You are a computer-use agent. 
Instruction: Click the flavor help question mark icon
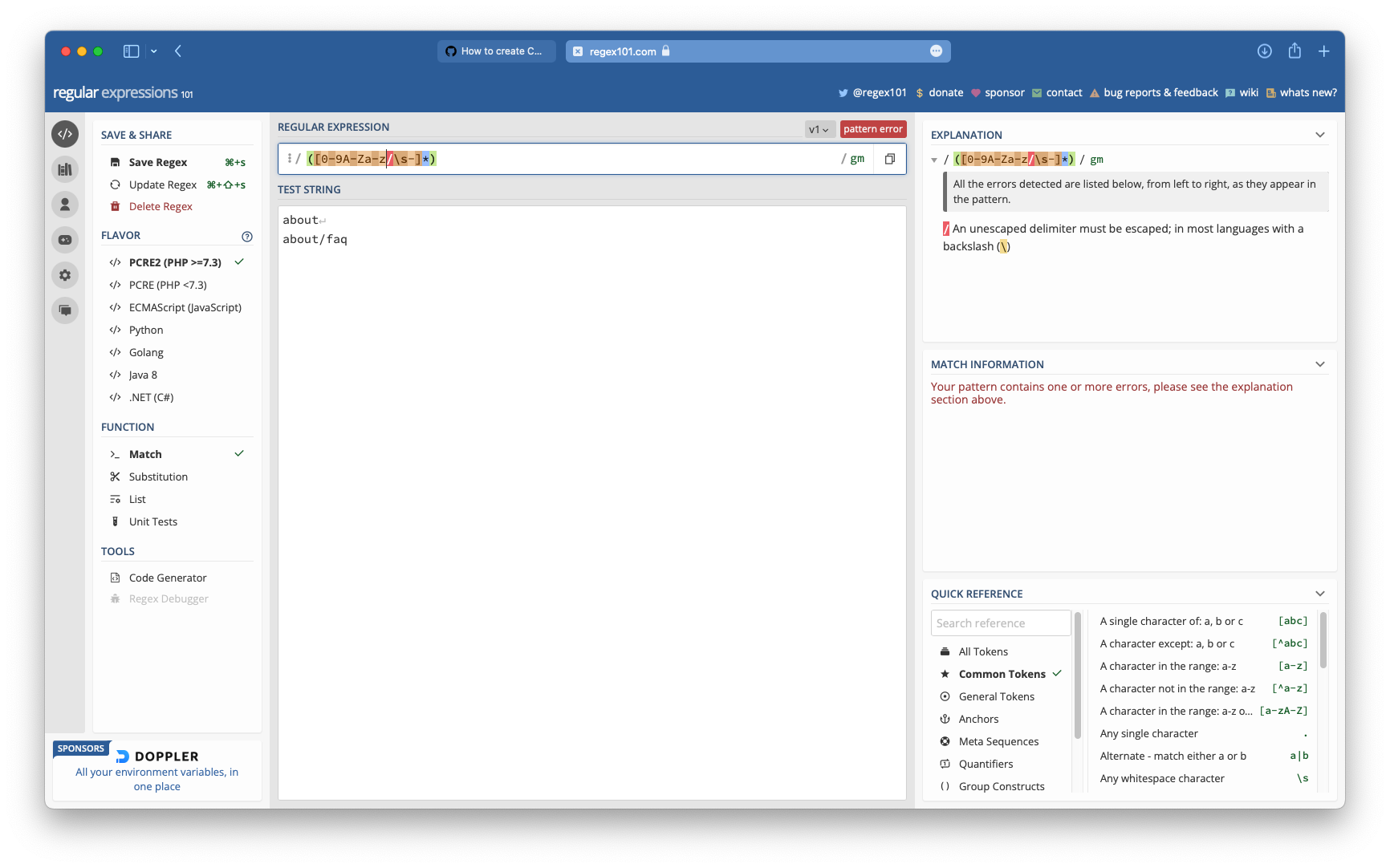pos(247,236)
